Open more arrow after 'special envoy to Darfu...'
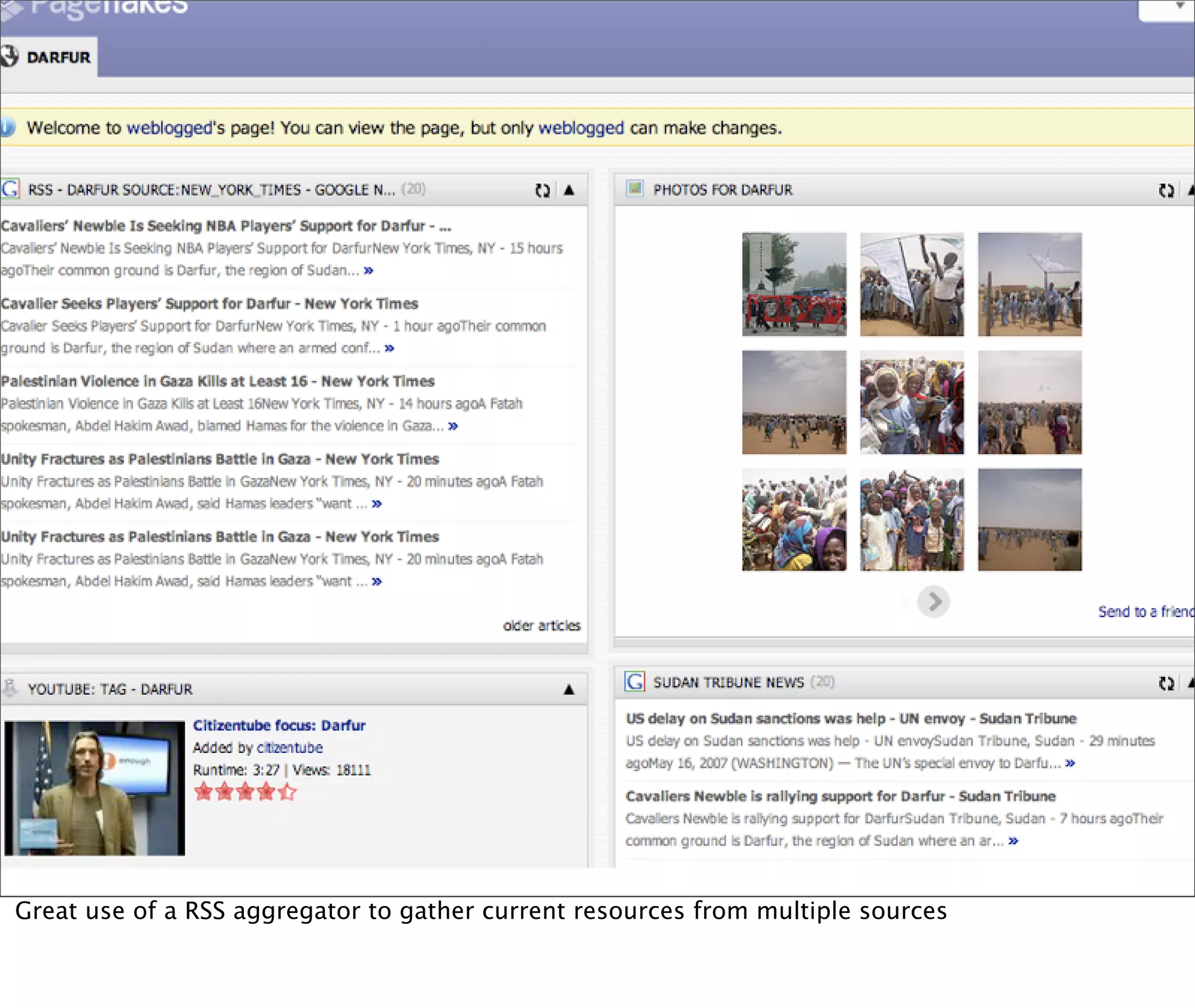This screenshot has height=1008, width=1195. point(1070,763)
